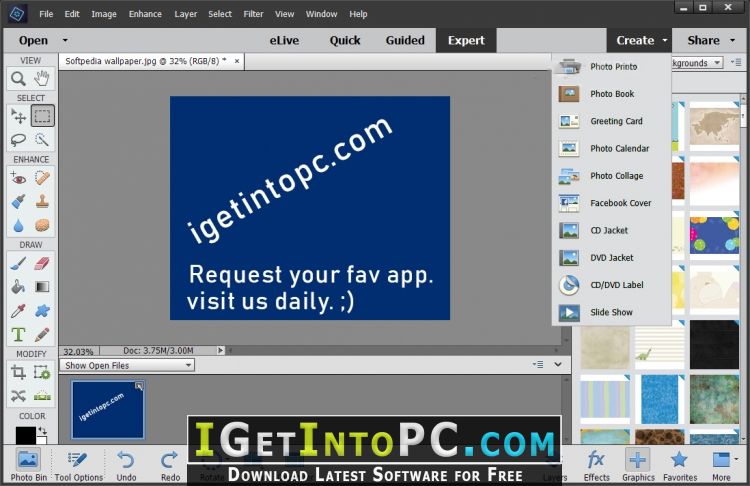Collapse the Photo Bin with chevron
750x486 pixels.
click(x=558, y=364)
